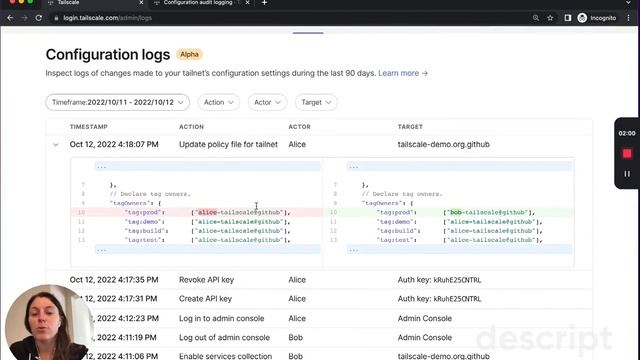This screenshot has width=640, height=360.
Task: Toggle the browser side panel icon
Action: (568, 18)
